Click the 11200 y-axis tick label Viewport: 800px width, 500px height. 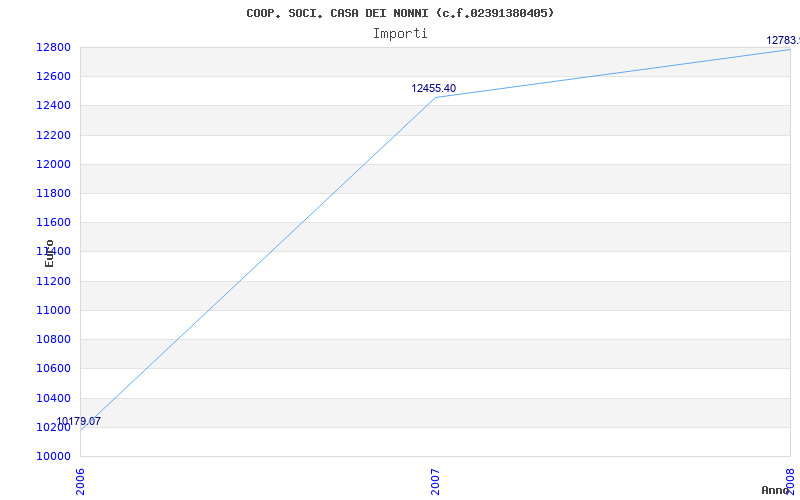point(53,281)
